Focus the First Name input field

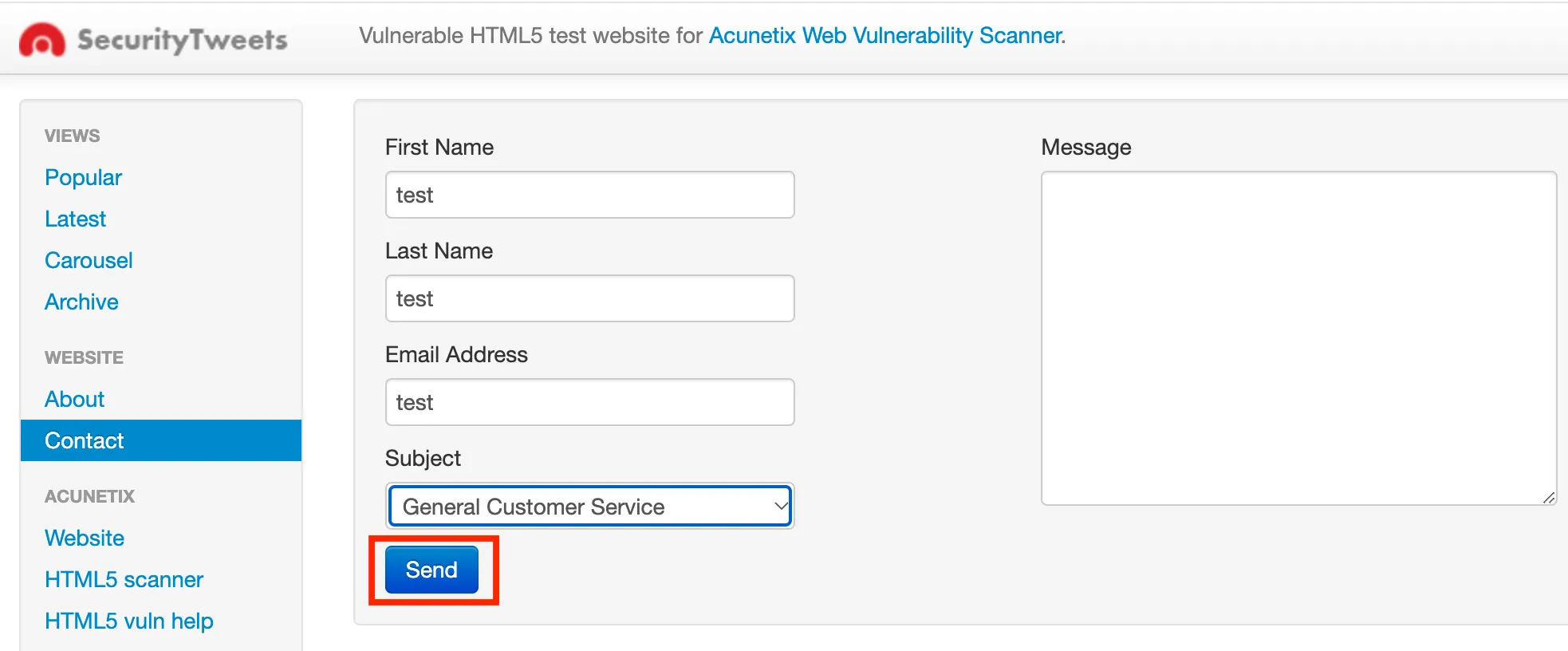589,195
